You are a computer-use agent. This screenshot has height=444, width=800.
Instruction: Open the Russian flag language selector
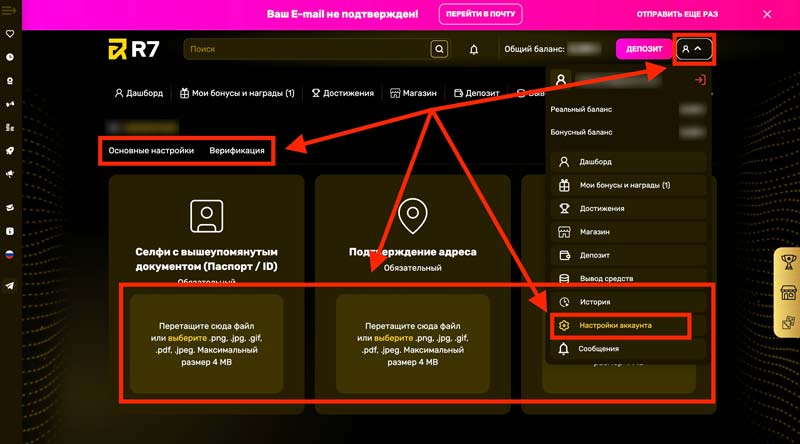pyautogui.click(x=10, y=255)
